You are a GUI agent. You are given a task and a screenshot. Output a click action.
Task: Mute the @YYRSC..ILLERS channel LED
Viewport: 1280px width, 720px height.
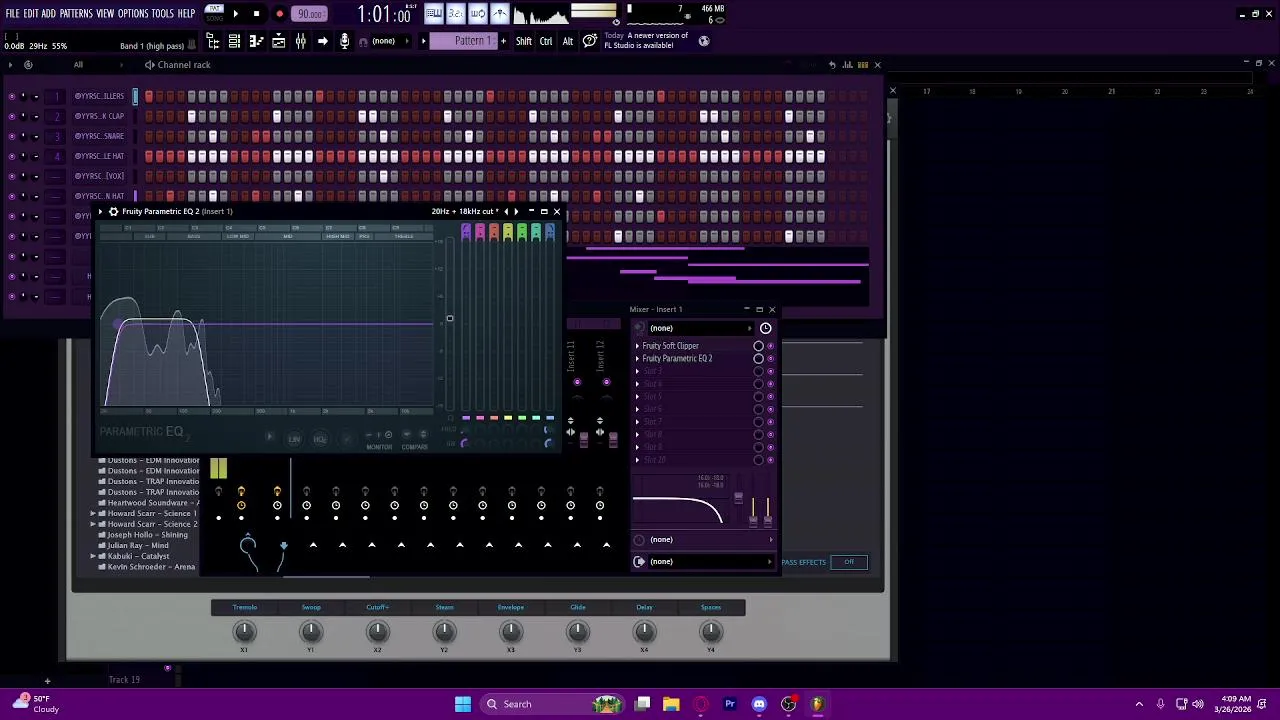(x=11, y=96)
